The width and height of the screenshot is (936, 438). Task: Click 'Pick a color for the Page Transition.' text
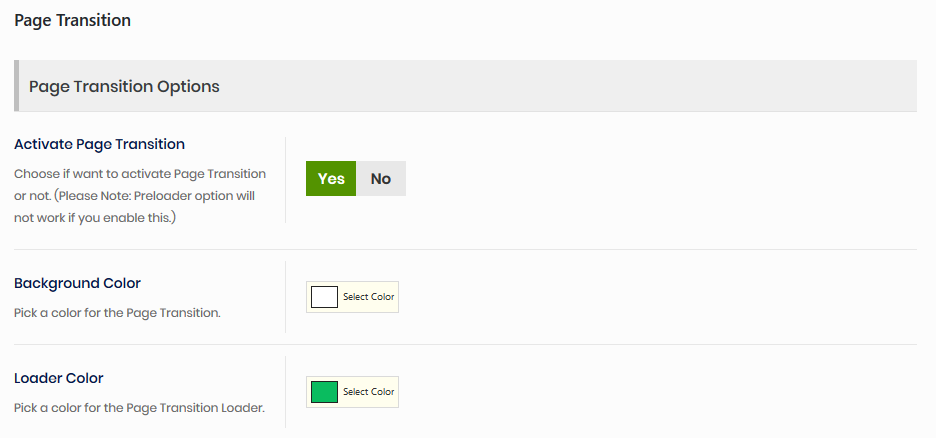coord(117,313)
